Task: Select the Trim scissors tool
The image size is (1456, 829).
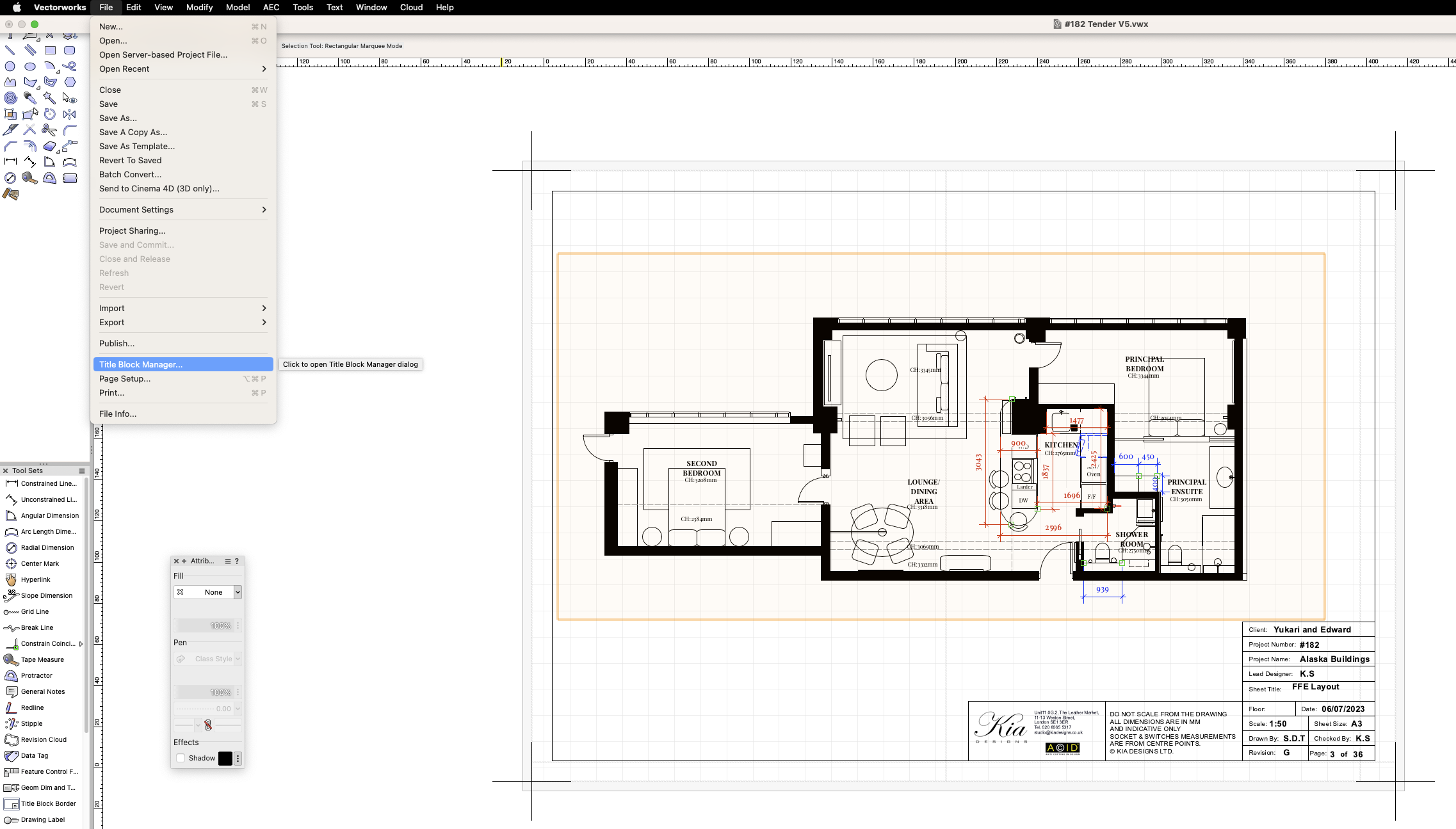Action: click(x=49, y=130)
